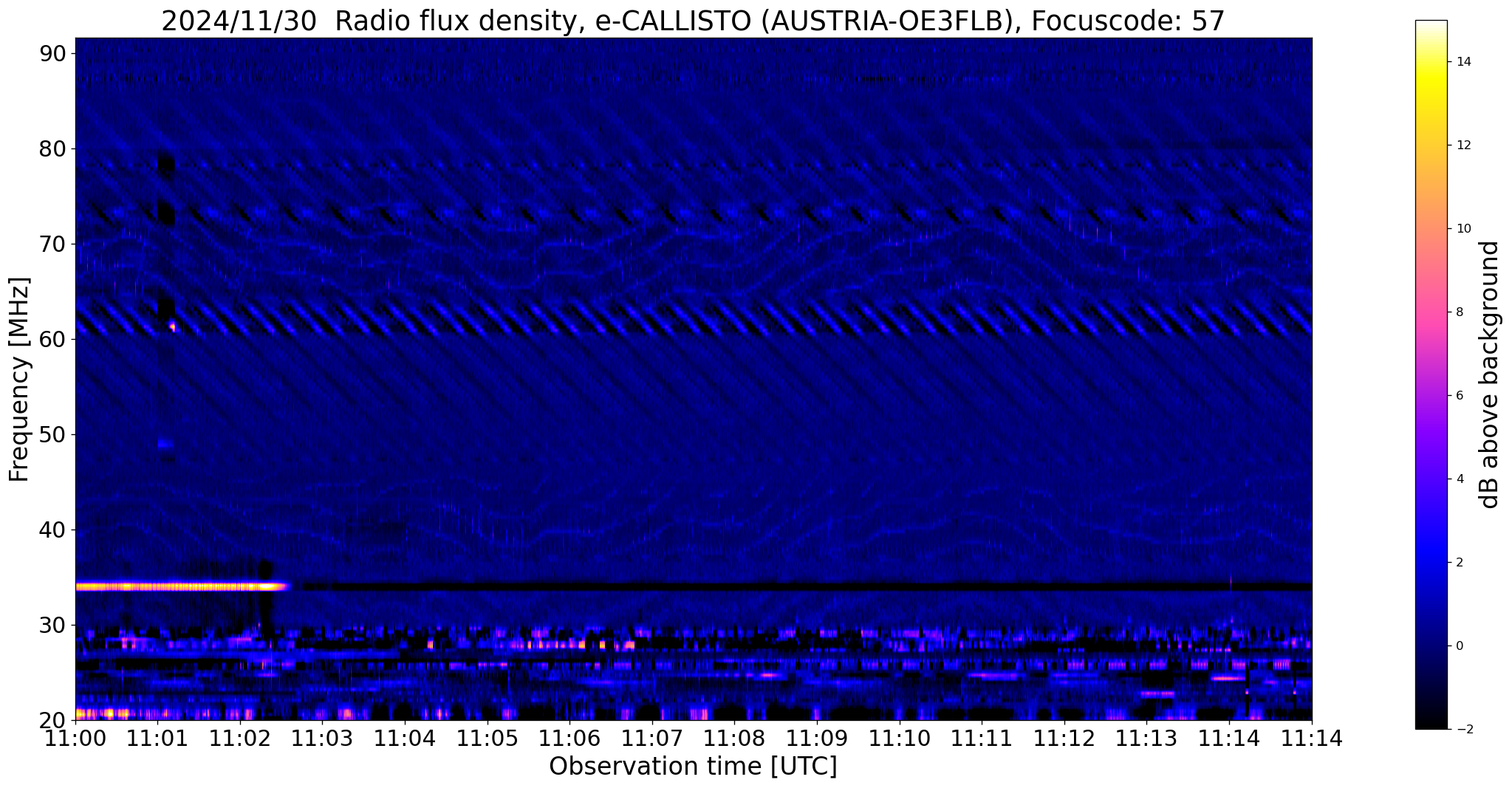Click the 'dB above background' colorbar label
This screenshot has width=1512, height=788.
(1489, 374)
